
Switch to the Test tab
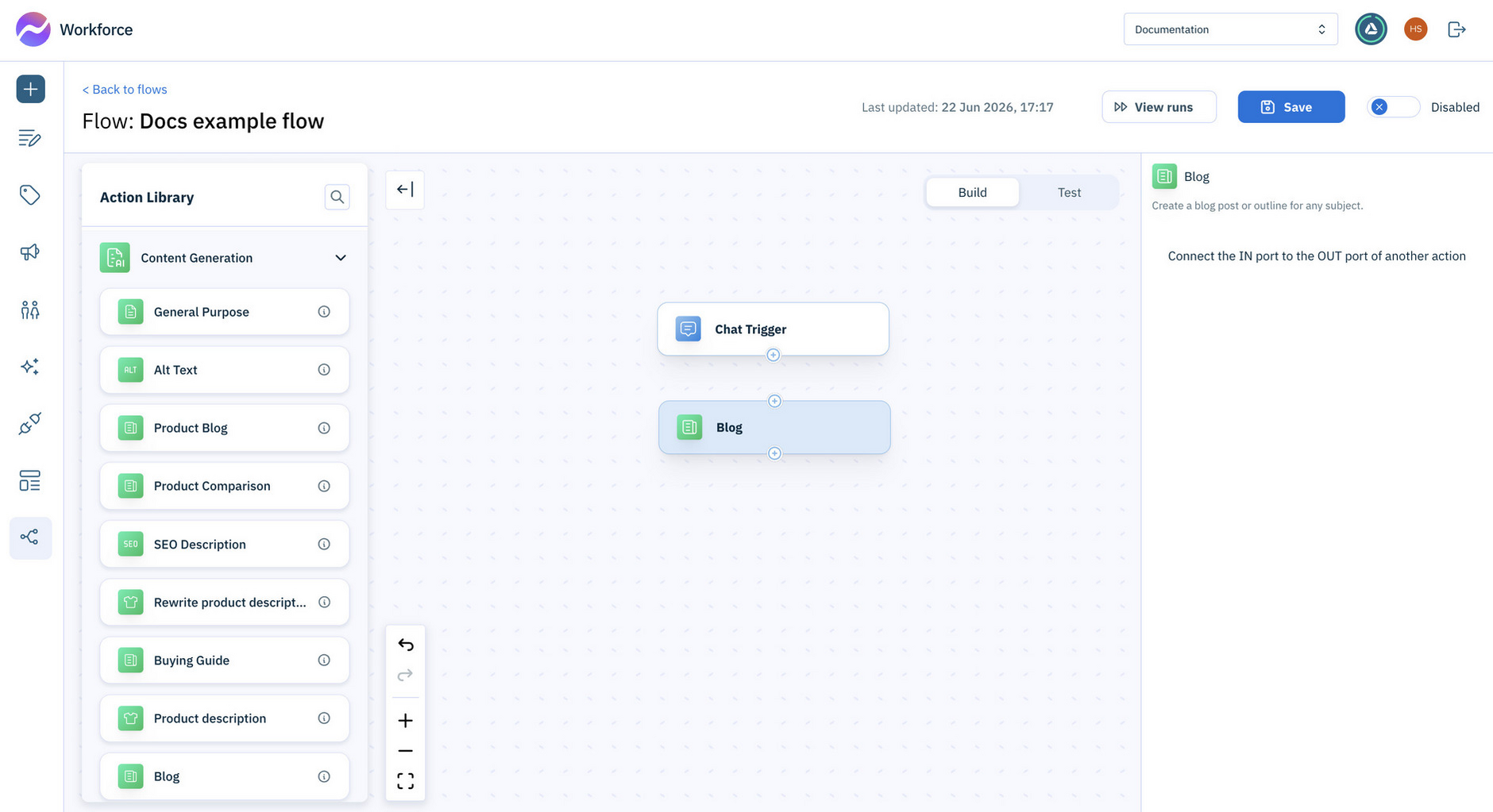coord(1069,192)
